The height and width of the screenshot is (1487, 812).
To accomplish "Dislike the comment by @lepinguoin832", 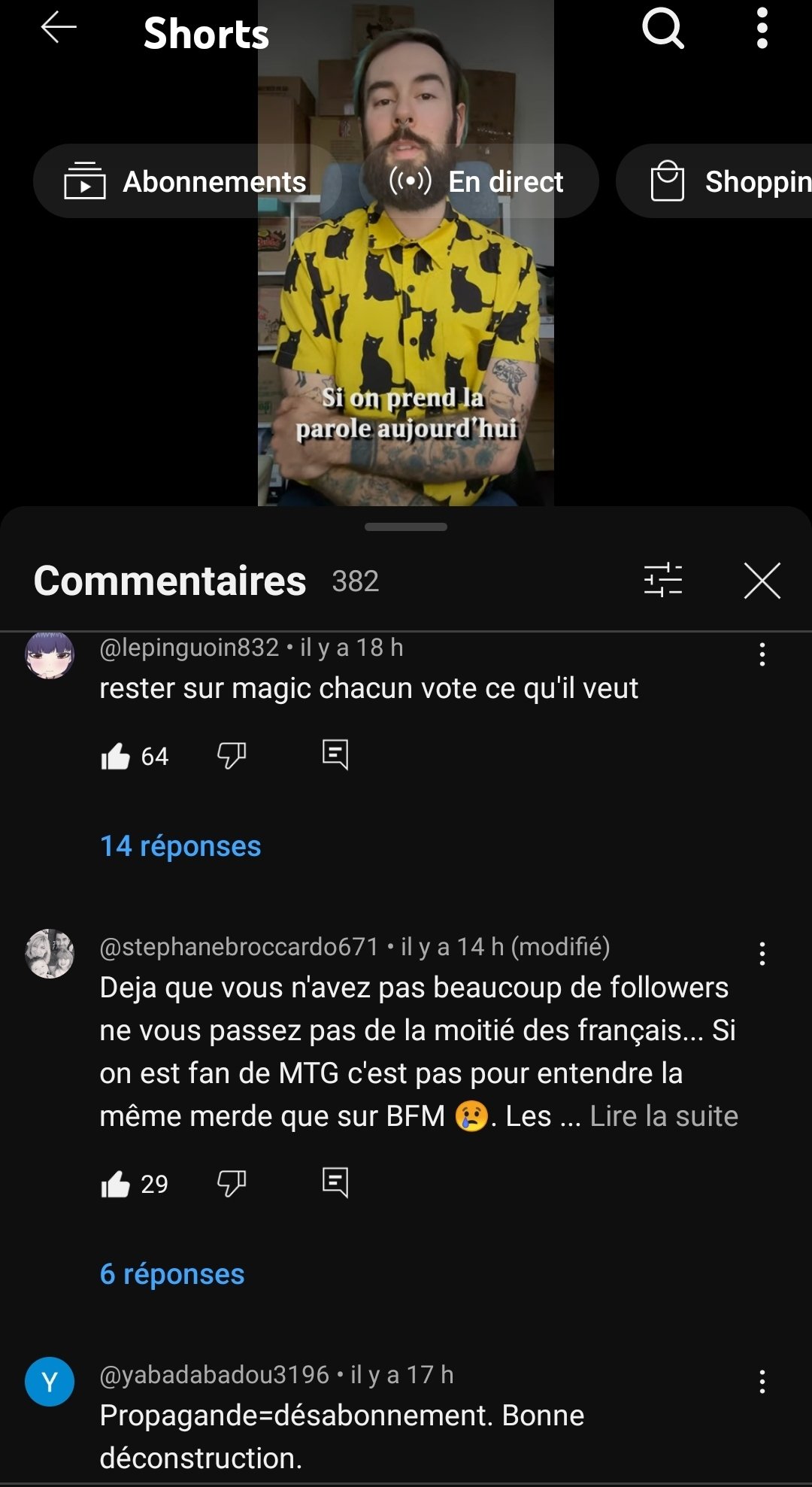I will pyautogui.click(x=232, y=755).
